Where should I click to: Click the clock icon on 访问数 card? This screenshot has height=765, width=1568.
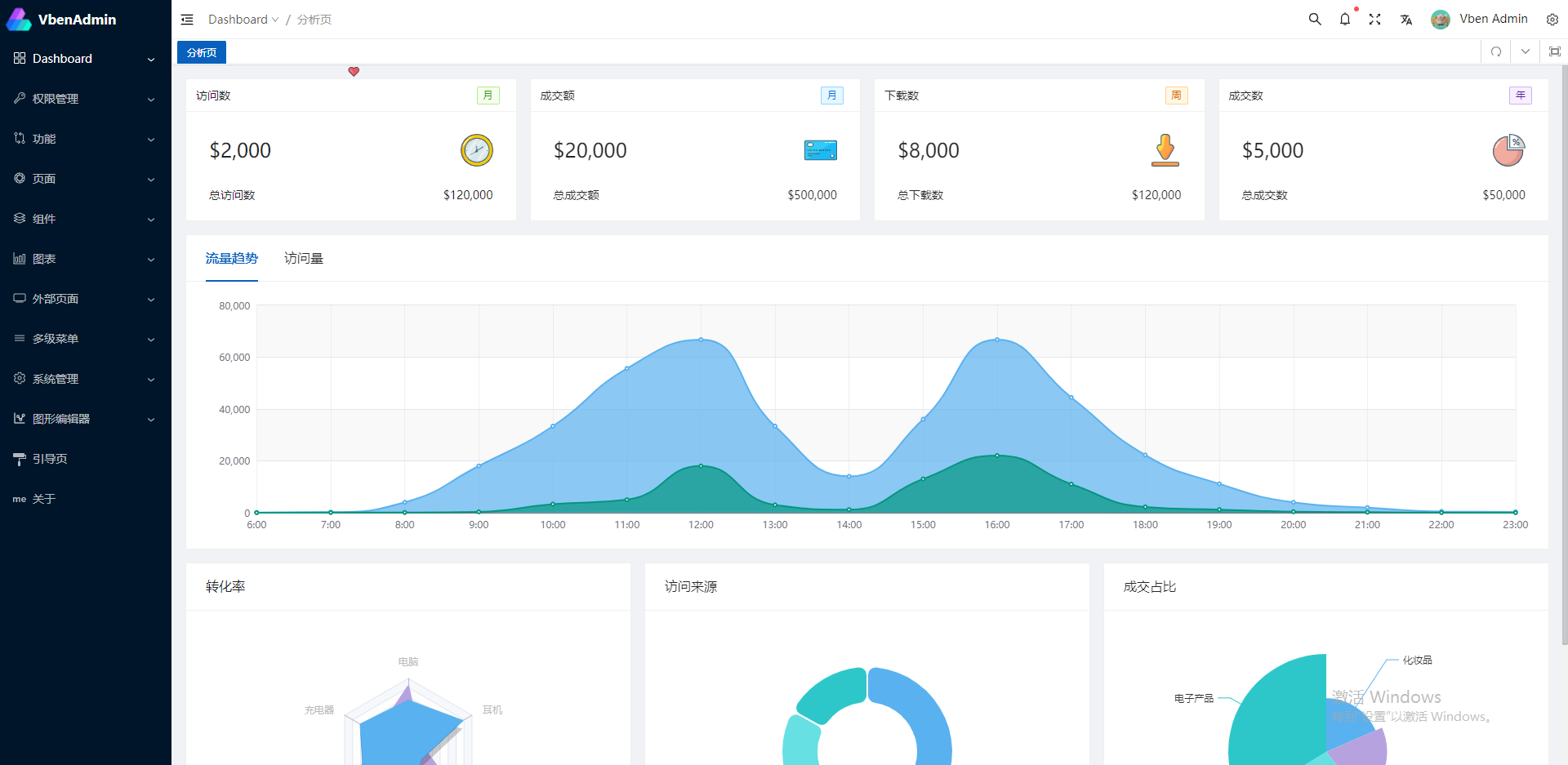tap(477, 150)
